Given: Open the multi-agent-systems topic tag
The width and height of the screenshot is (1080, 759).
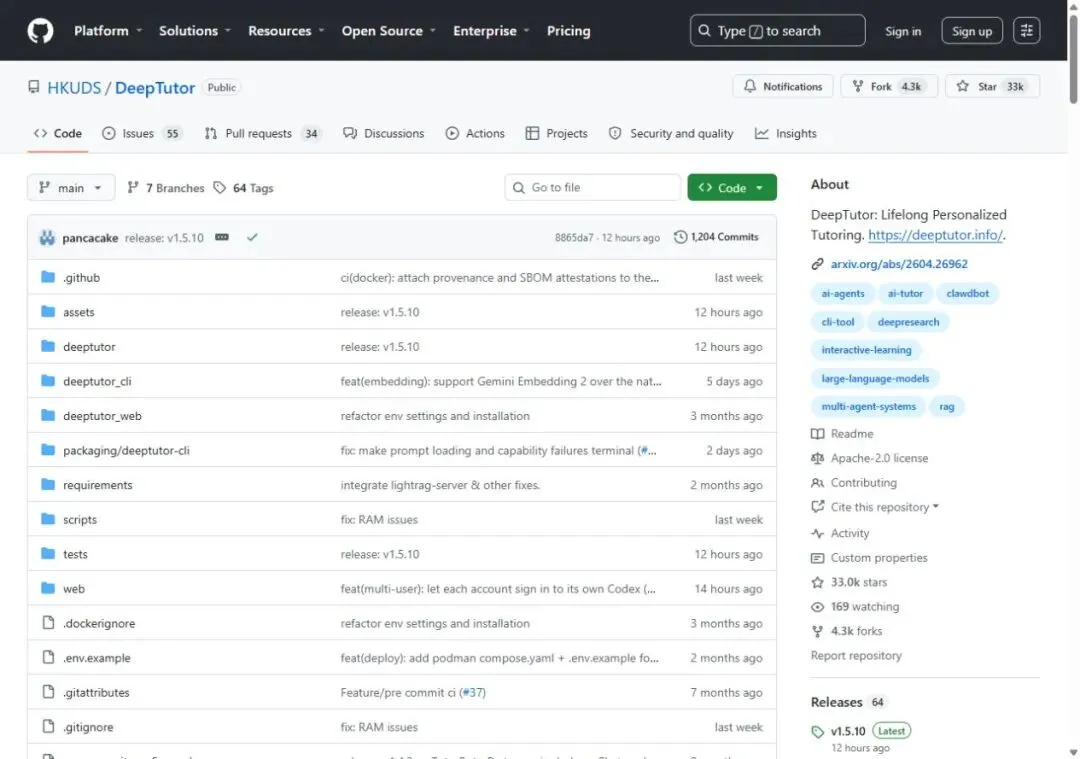Looking at the screenshot, I should [x=868, y=406].
